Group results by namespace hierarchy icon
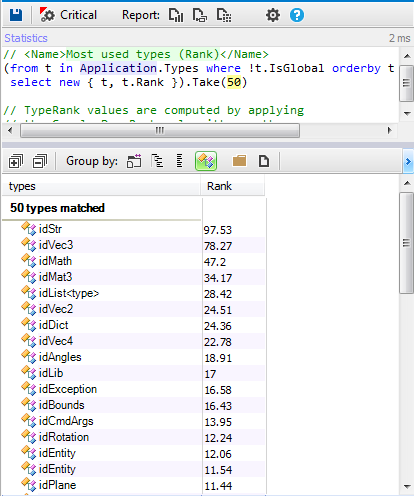This screenshot has width=414, height=496. (157, 161)
